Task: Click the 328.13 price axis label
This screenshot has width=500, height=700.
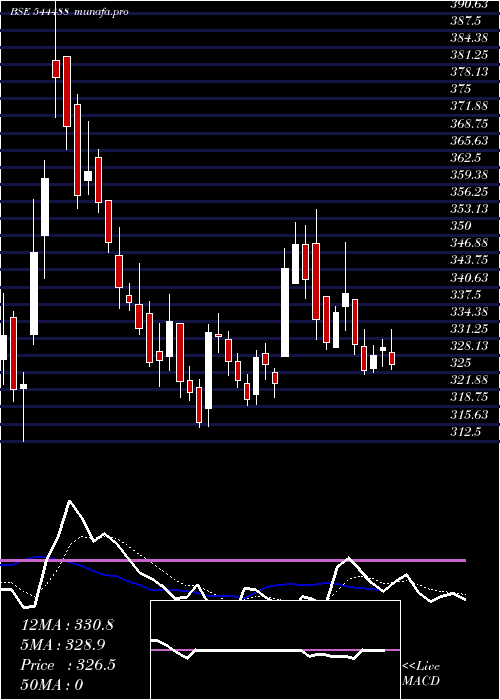Action: [x=471, y=346]
